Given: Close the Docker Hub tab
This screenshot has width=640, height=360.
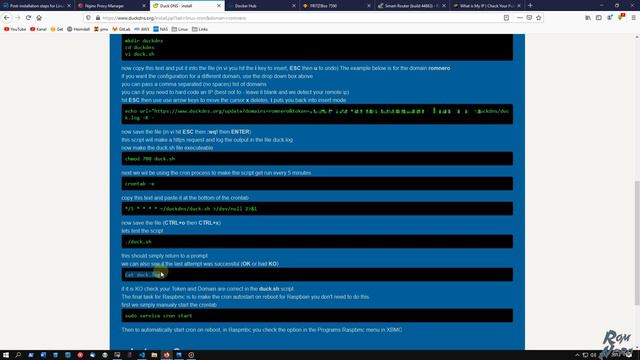Looking at the screenshot, I should coord(294,6).
